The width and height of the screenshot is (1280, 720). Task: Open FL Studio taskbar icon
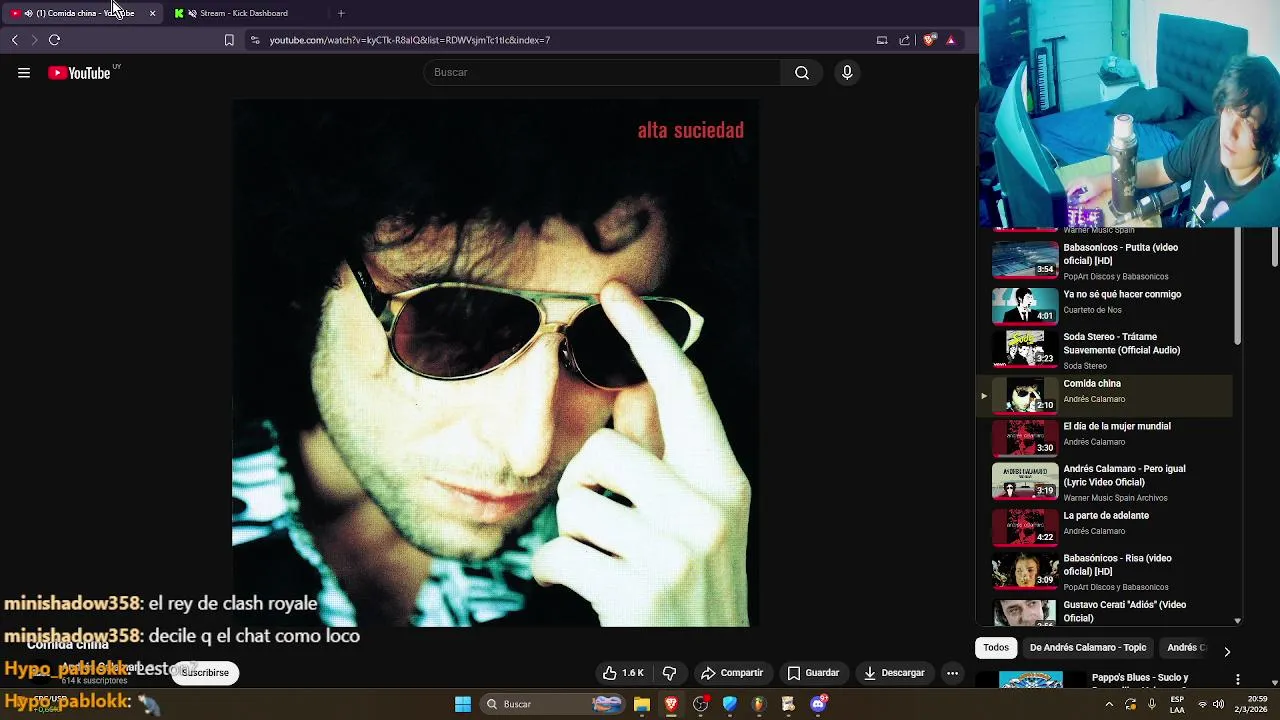(x=759, y=704)
